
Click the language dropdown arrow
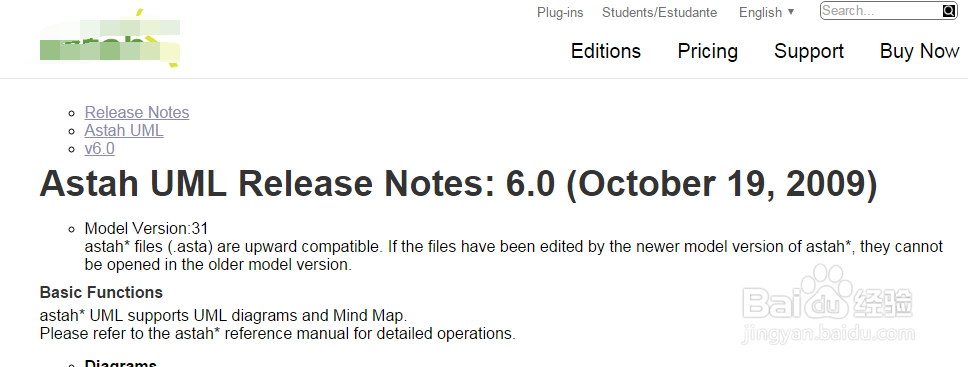[x=791, y=12]
